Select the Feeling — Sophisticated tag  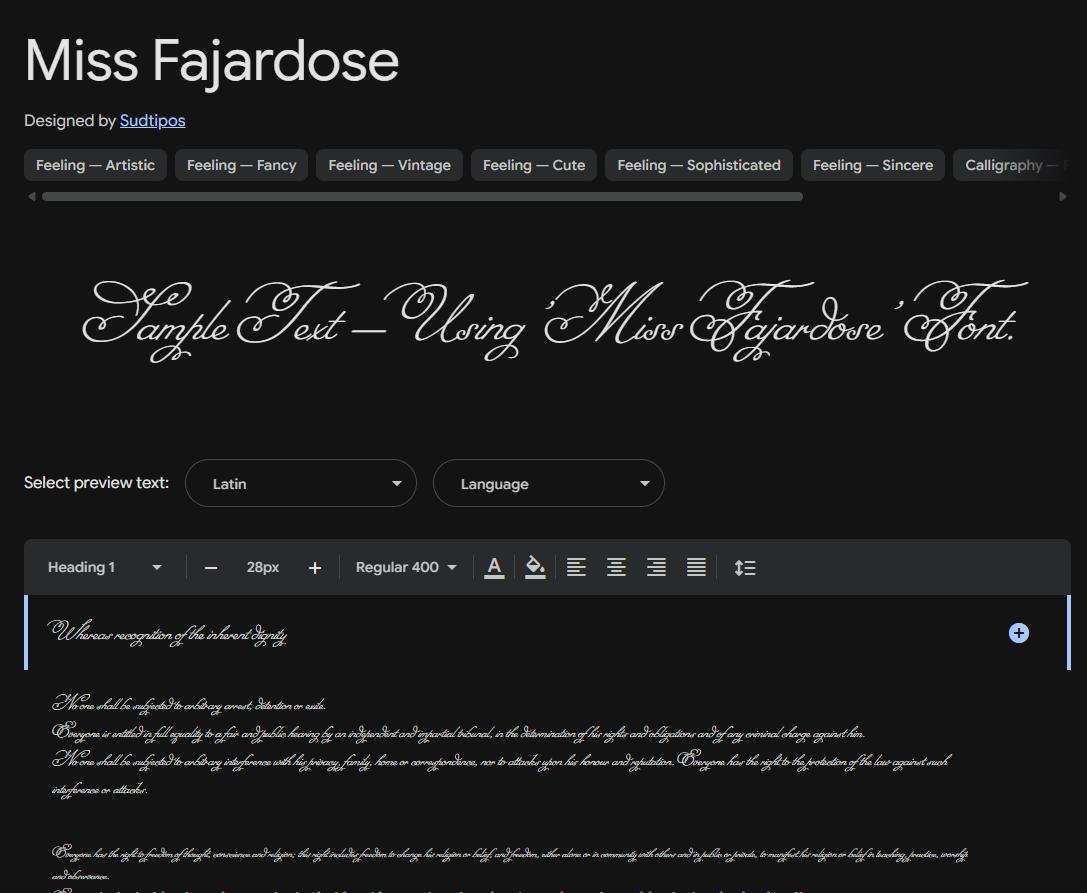pos(699,165)
